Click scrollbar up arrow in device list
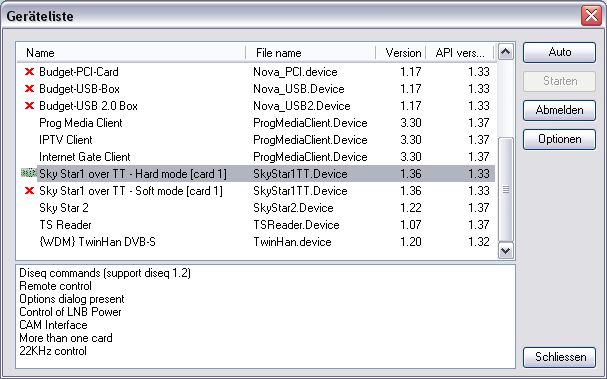Image resolution: width=607 pixels, height=379 pixels. [x=506, y=52]
